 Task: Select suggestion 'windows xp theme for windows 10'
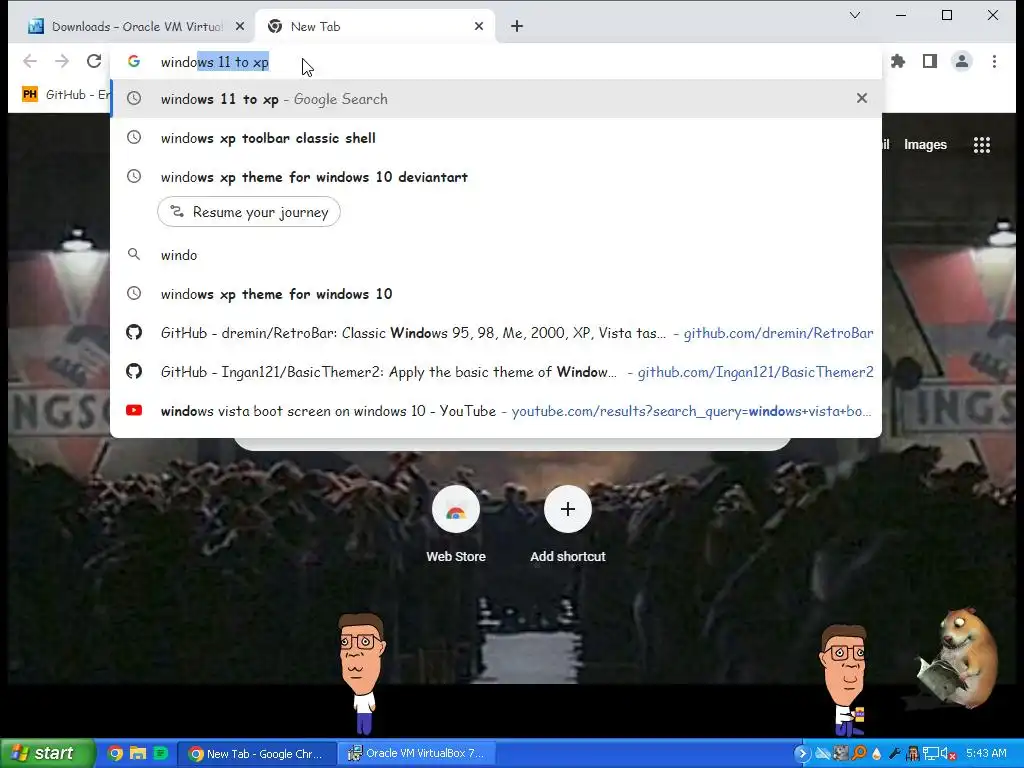pos(496,294)
